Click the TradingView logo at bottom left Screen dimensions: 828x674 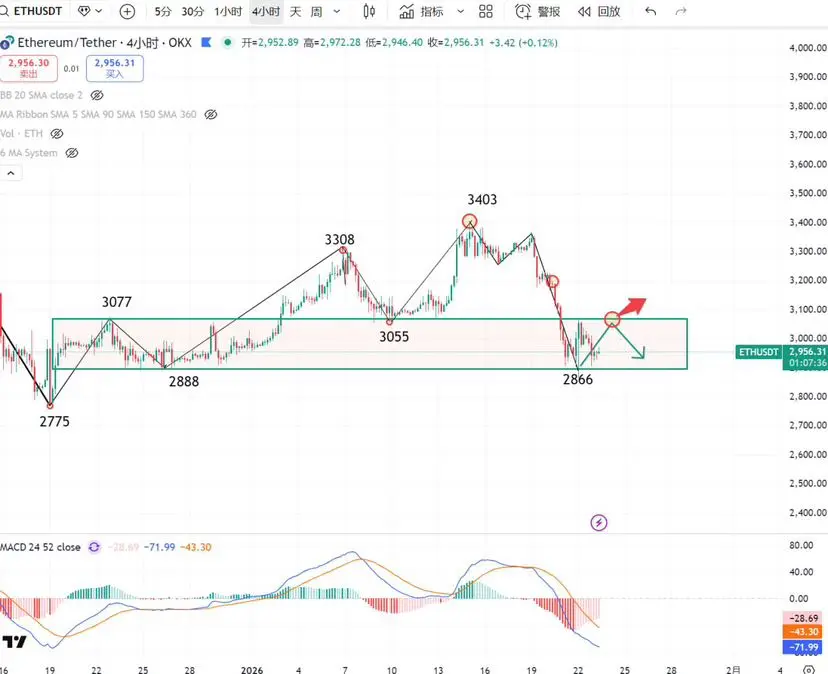point(14,642)
